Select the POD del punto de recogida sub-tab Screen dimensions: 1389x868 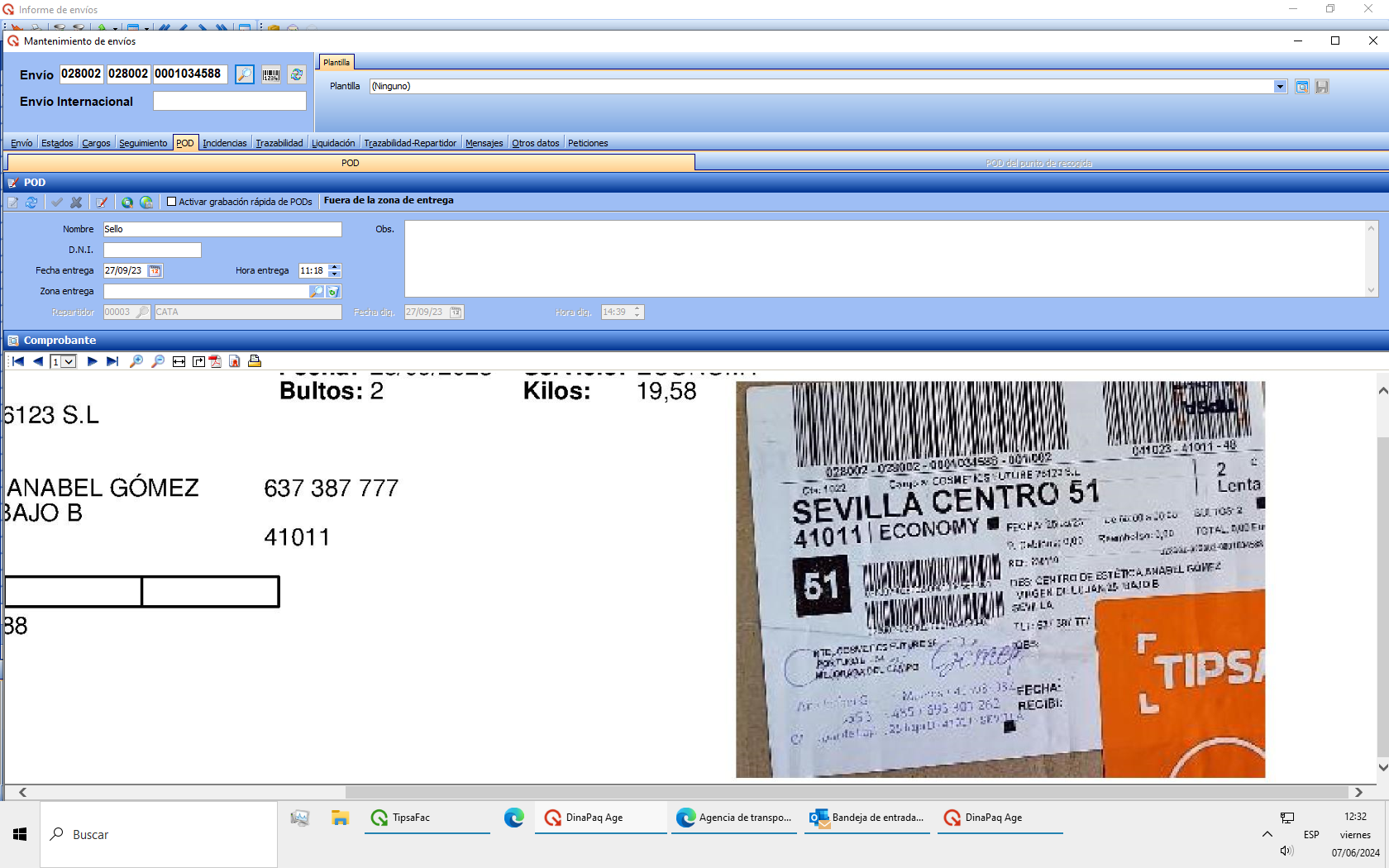pos(1038,163)
